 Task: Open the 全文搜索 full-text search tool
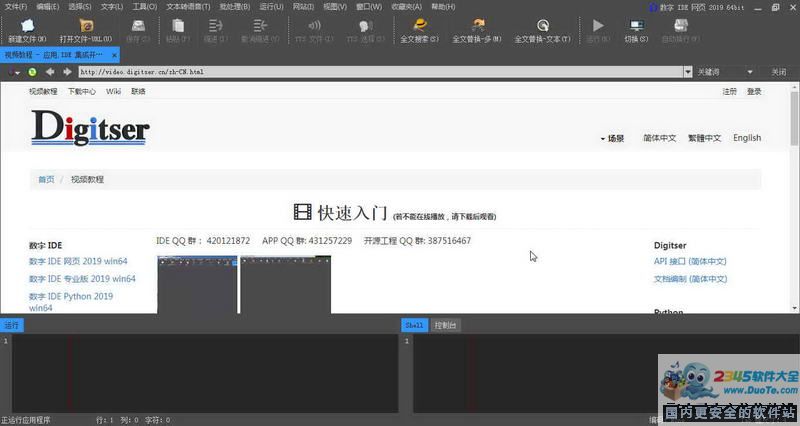[x=419, y=26]
